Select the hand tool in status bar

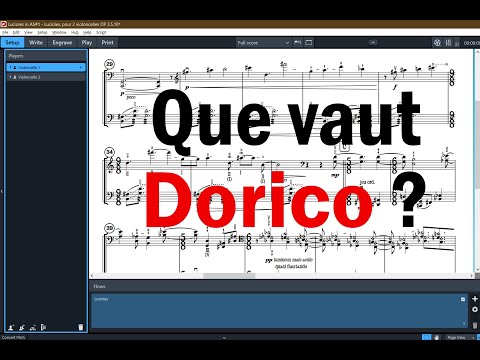point(437,337)
